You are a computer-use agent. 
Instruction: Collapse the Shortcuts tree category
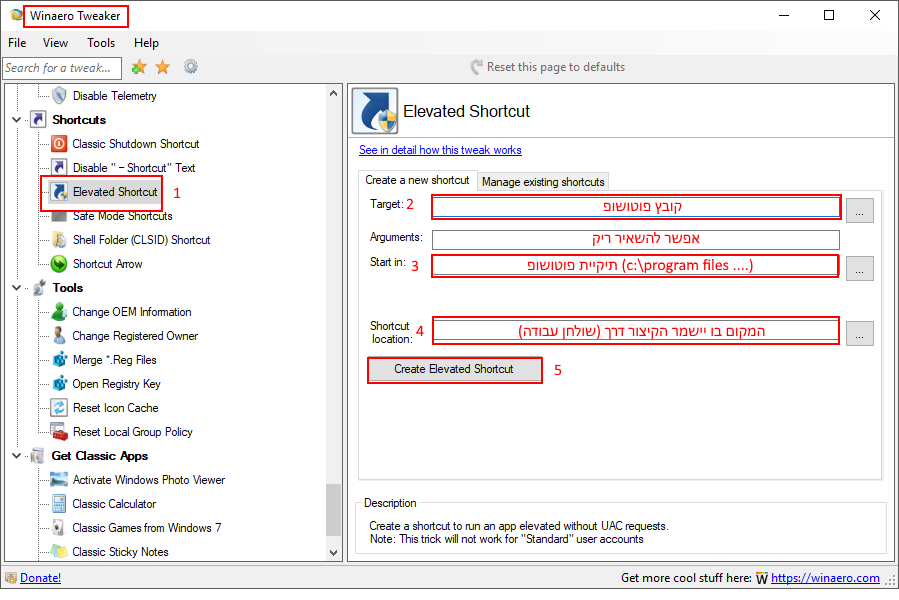click(x=17, y=120)
